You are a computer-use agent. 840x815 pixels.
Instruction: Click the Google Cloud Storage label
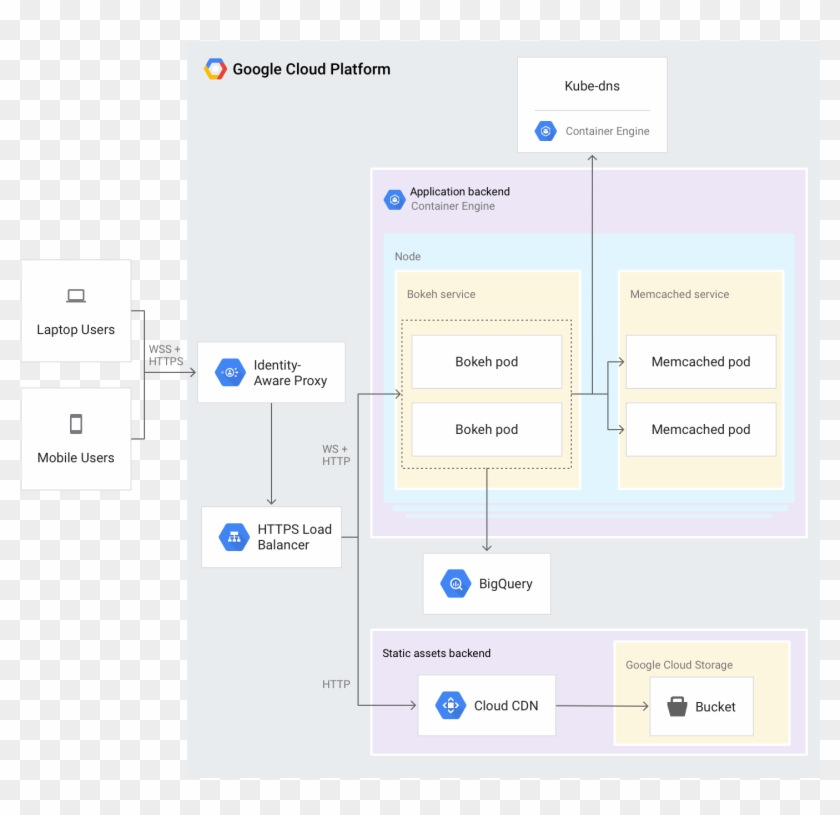coord(679,665)
